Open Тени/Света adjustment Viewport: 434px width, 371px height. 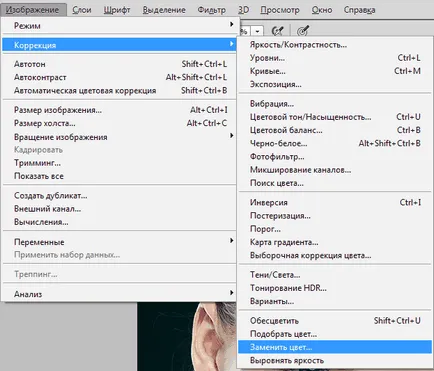(335, 275)
